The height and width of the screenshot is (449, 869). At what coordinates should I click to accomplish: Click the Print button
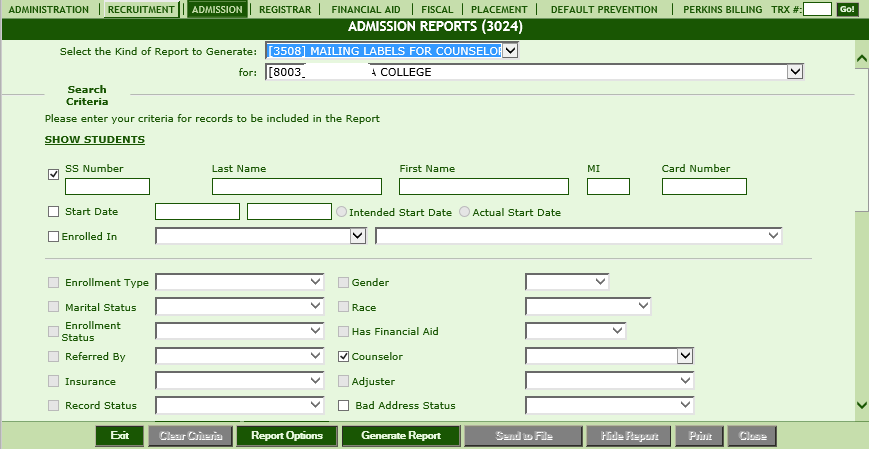[x=699, y=436]
